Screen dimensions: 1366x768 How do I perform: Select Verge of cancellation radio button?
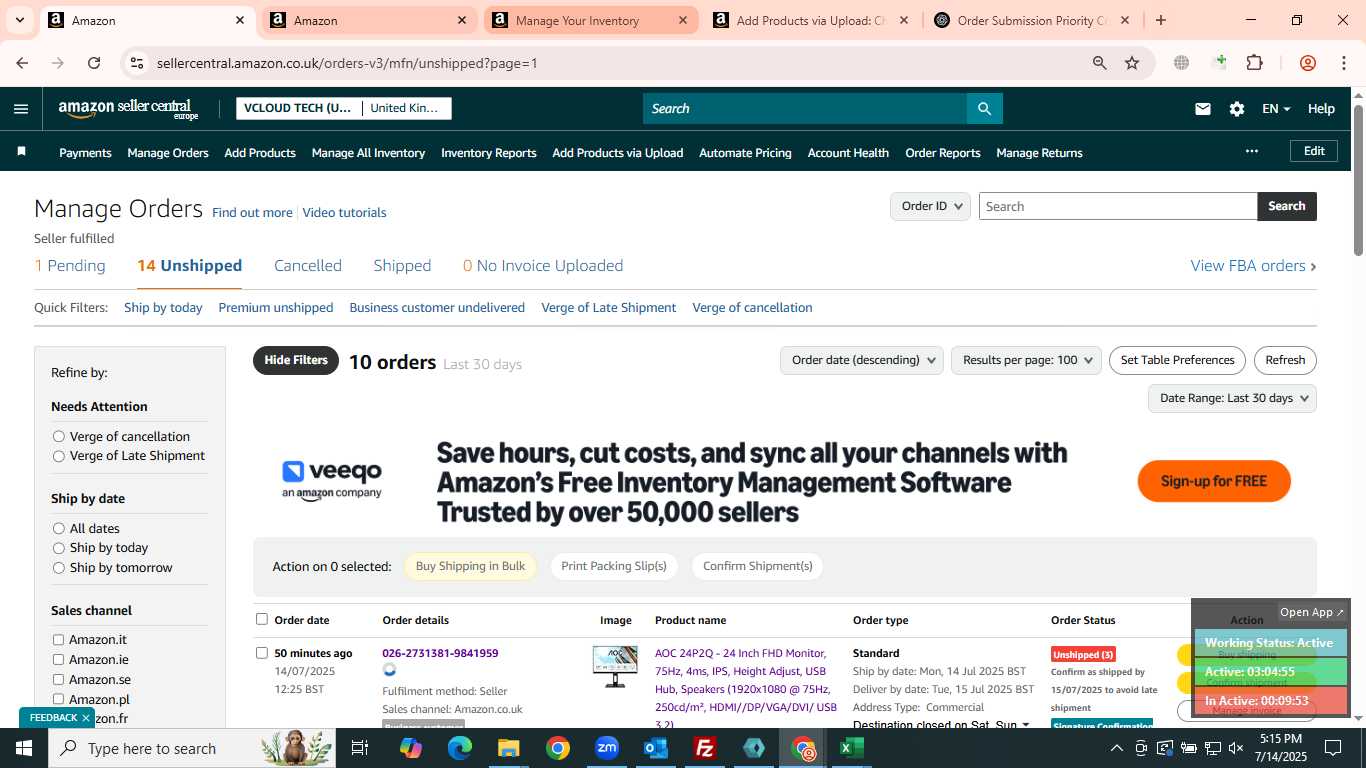point(59,436)
